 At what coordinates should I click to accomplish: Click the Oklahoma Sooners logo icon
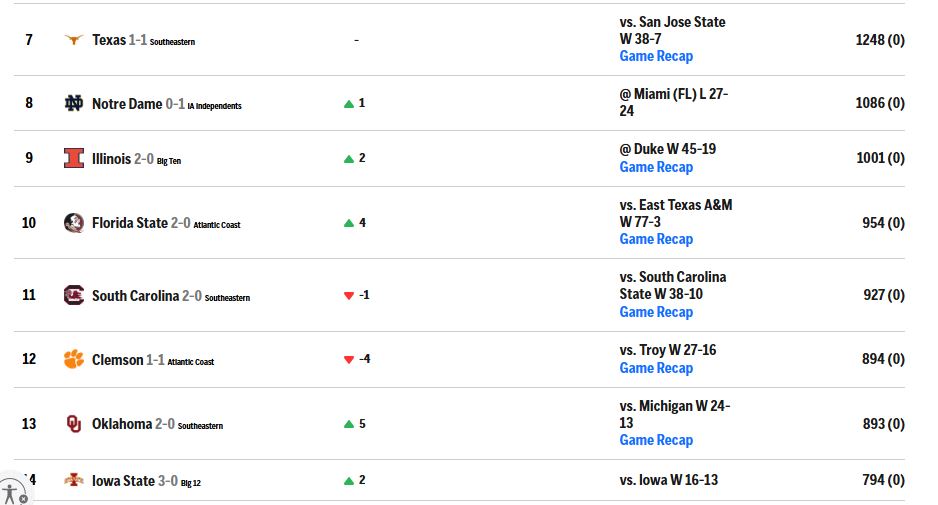click(x=74, y=424)
